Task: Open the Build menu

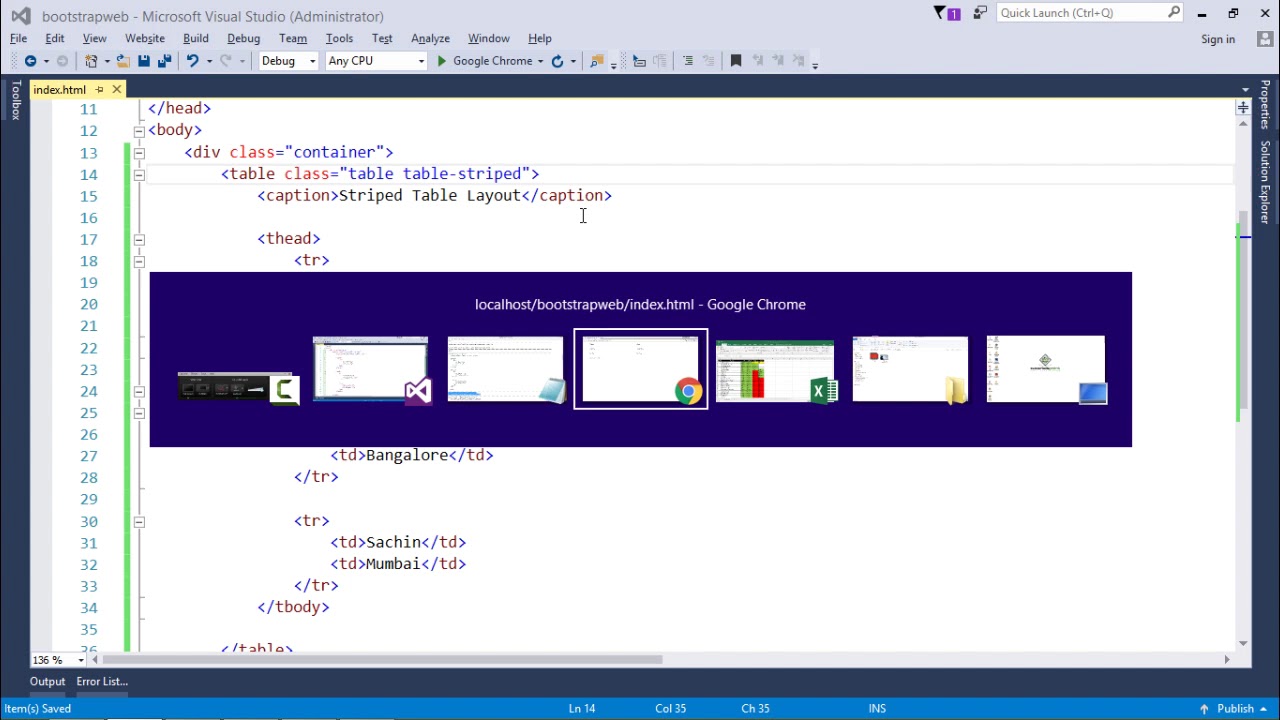Action: click(196, 38)
